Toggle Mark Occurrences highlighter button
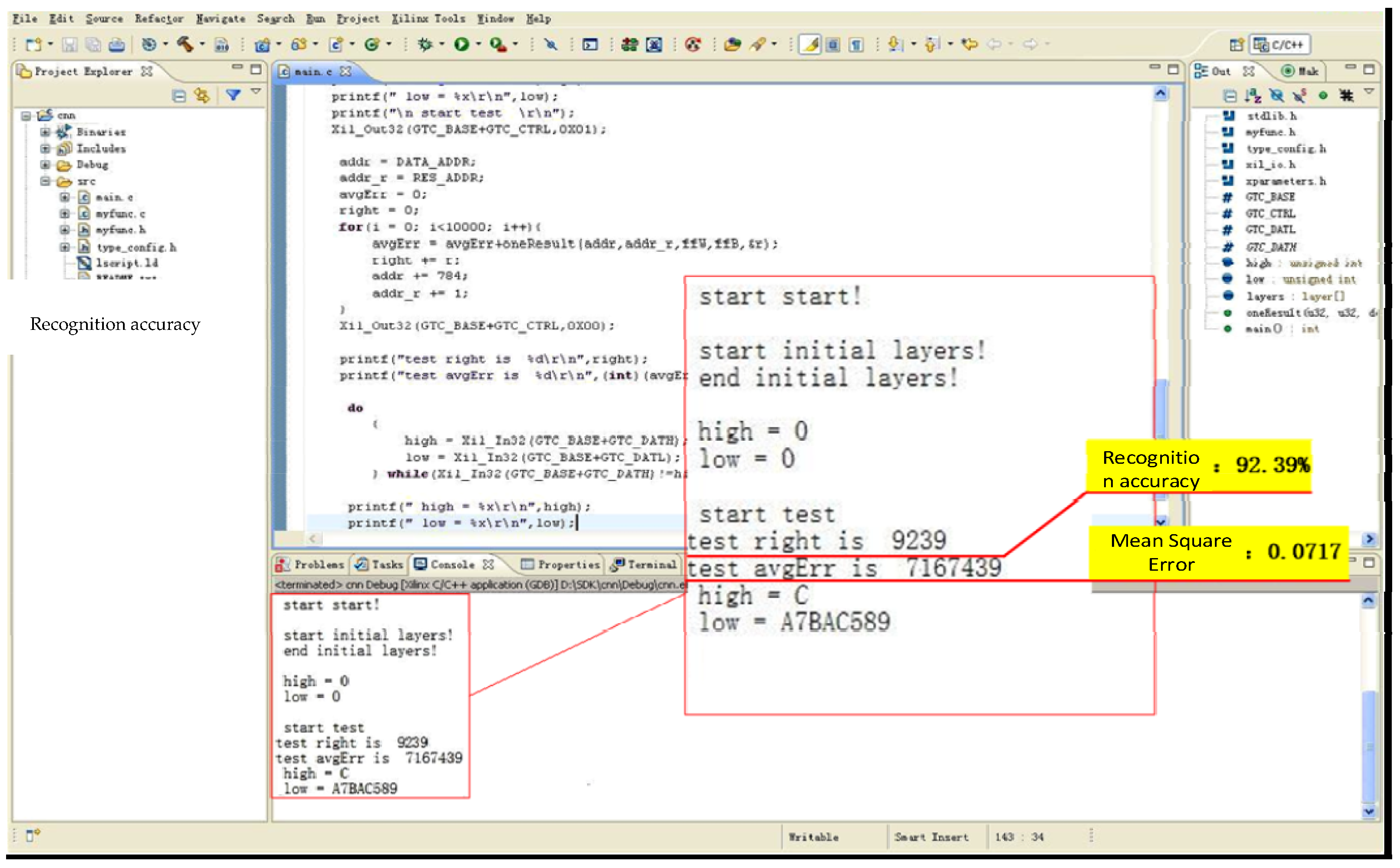The height and width of the screenshot is (868, 1400). [809, 43]
